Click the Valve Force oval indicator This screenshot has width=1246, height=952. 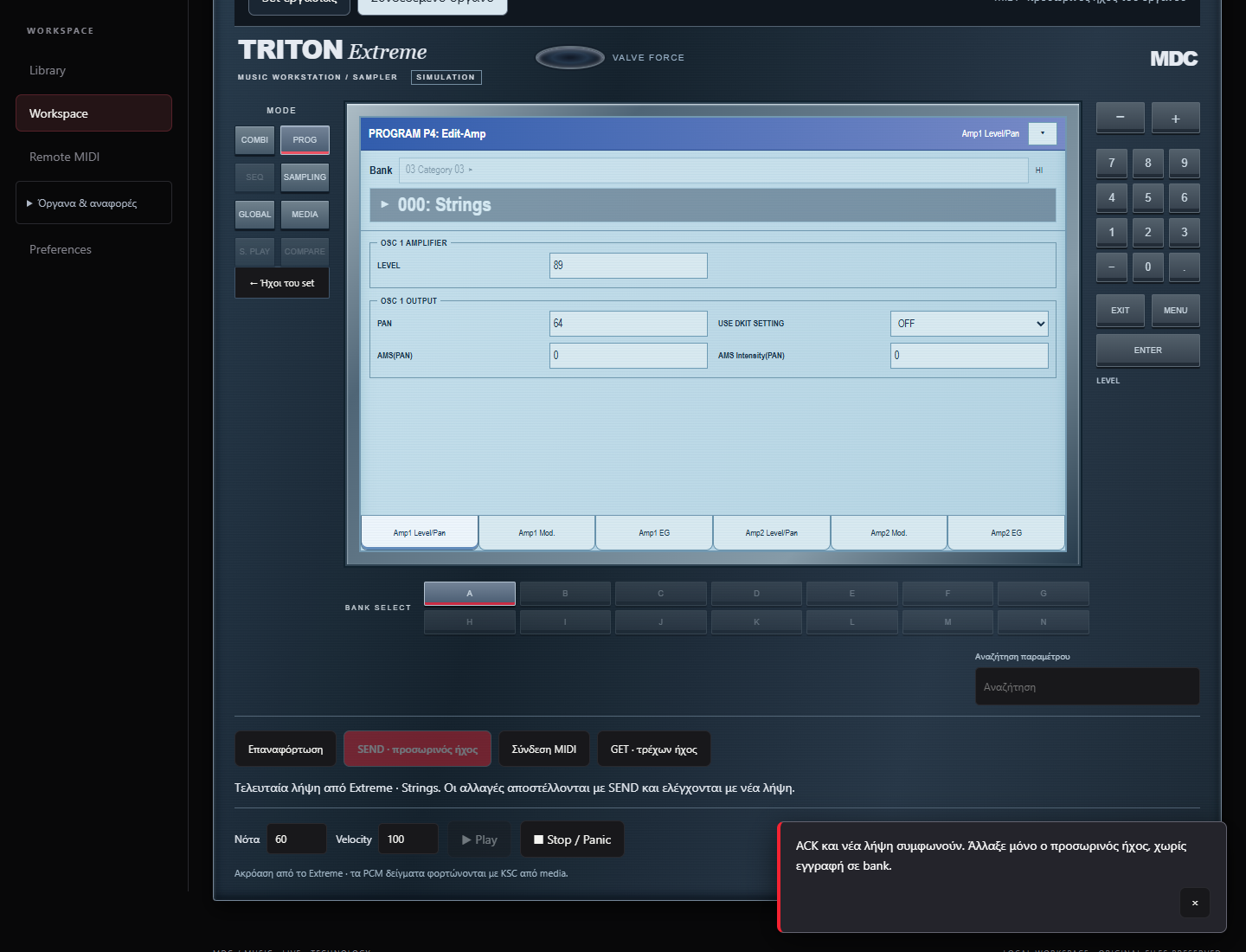[x=569, y=57]
